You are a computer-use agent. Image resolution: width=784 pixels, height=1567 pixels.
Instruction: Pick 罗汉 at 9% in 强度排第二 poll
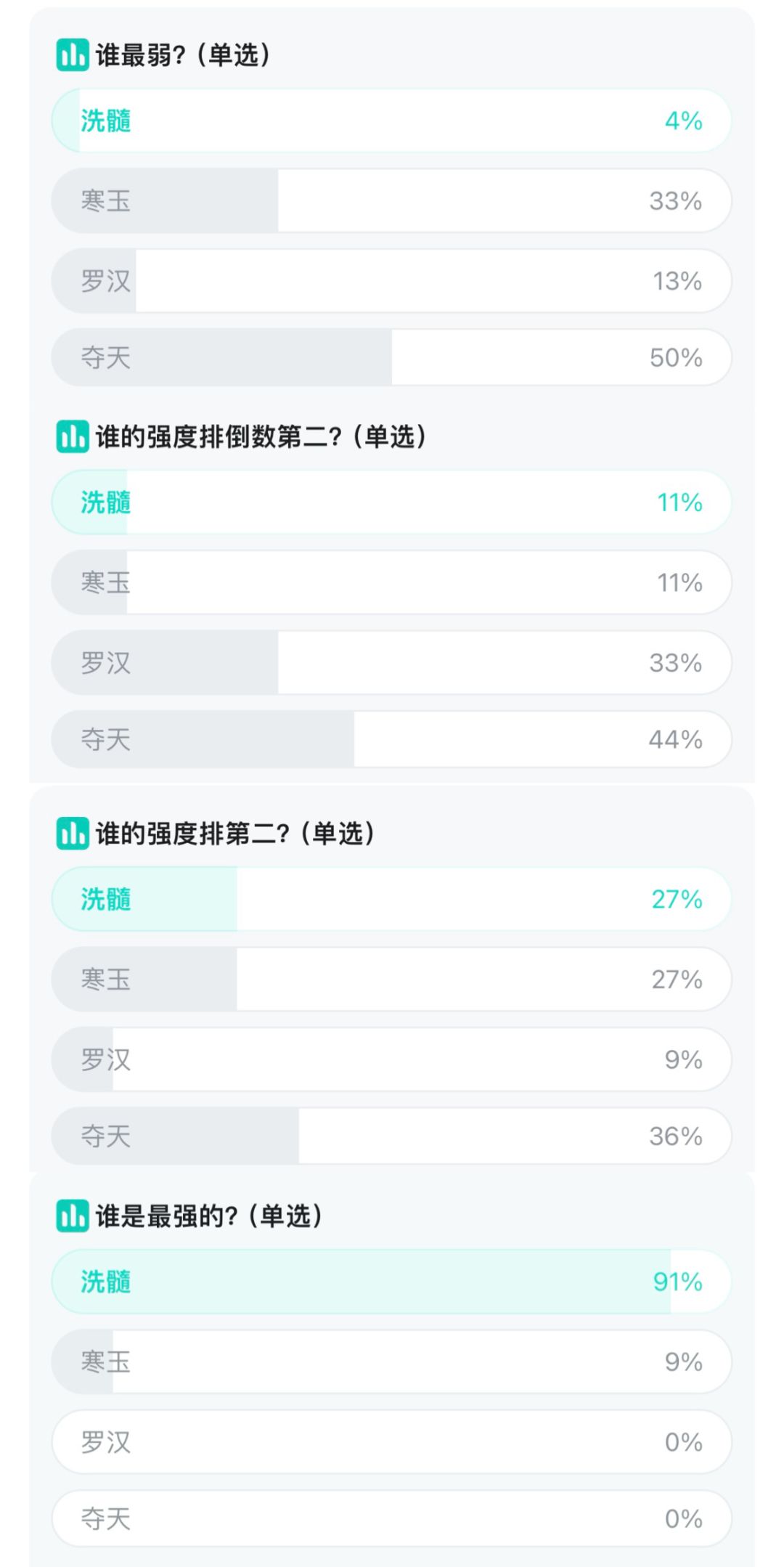pos(391,1059)
